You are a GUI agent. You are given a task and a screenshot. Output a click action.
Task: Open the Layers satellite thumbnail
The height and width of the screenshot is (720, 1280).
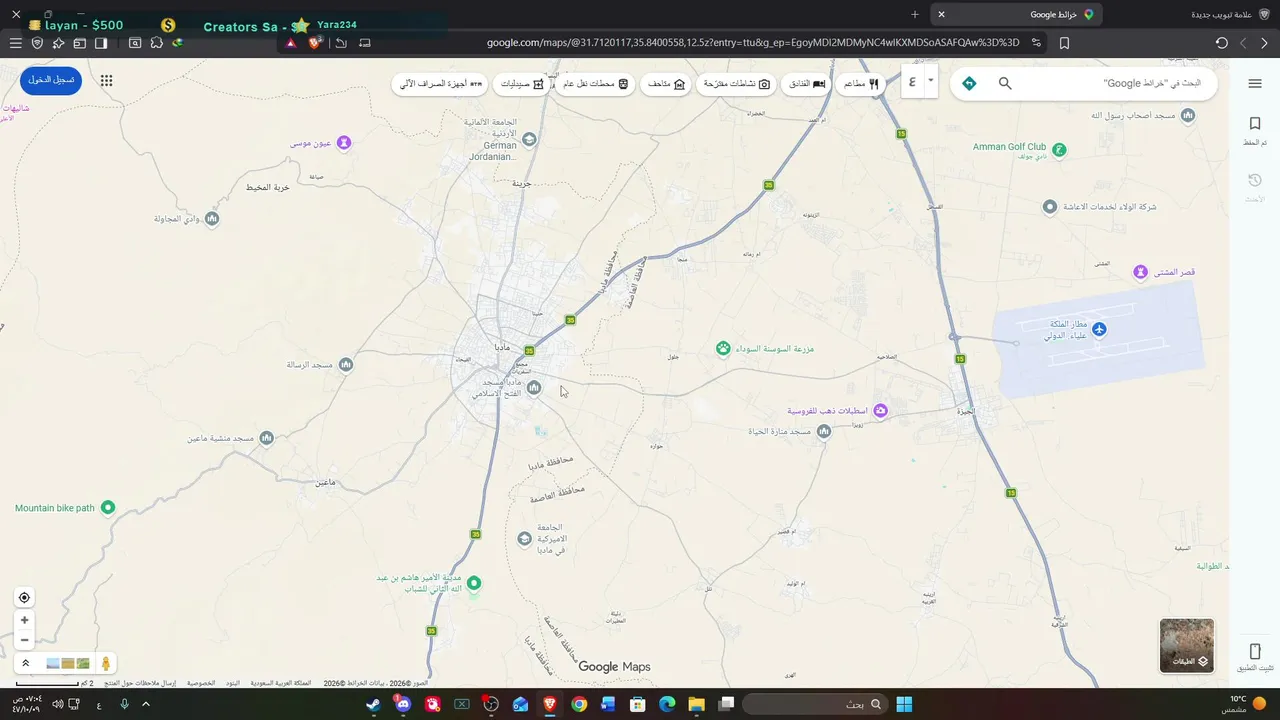(x=1187, y=645)
